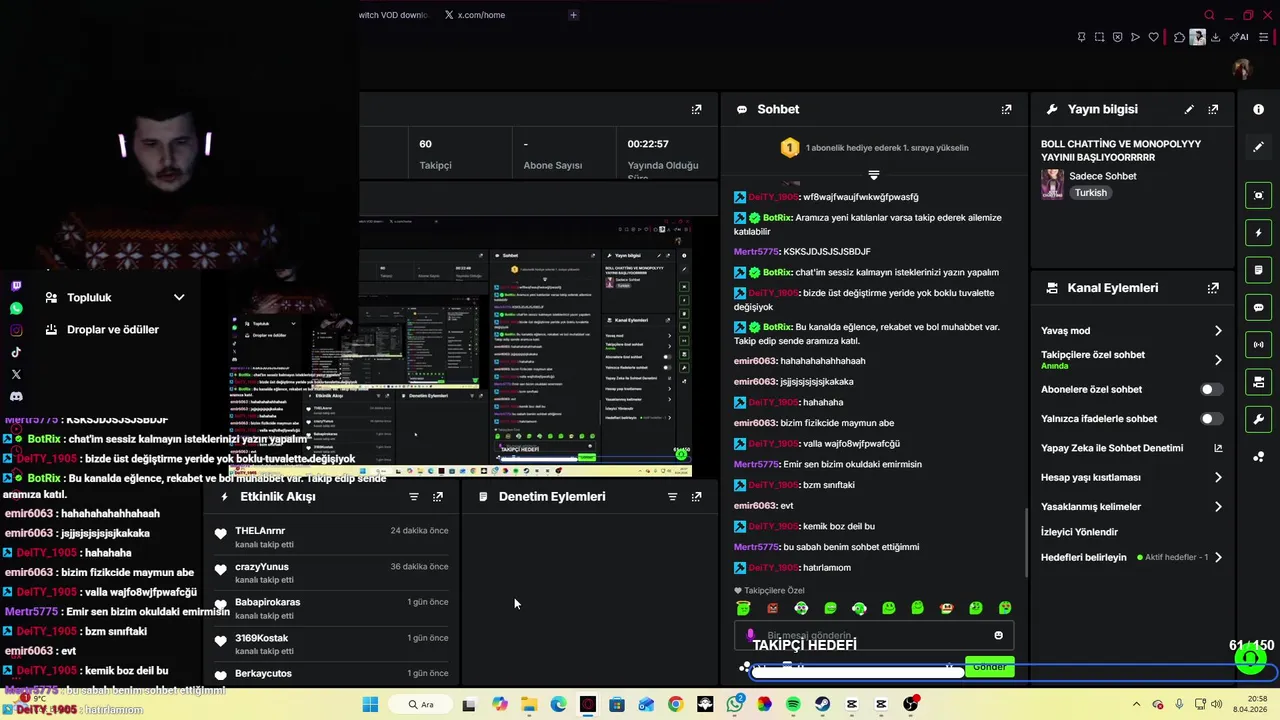
Task: Click the Turkish language tag
Action: click(1091, 193)
